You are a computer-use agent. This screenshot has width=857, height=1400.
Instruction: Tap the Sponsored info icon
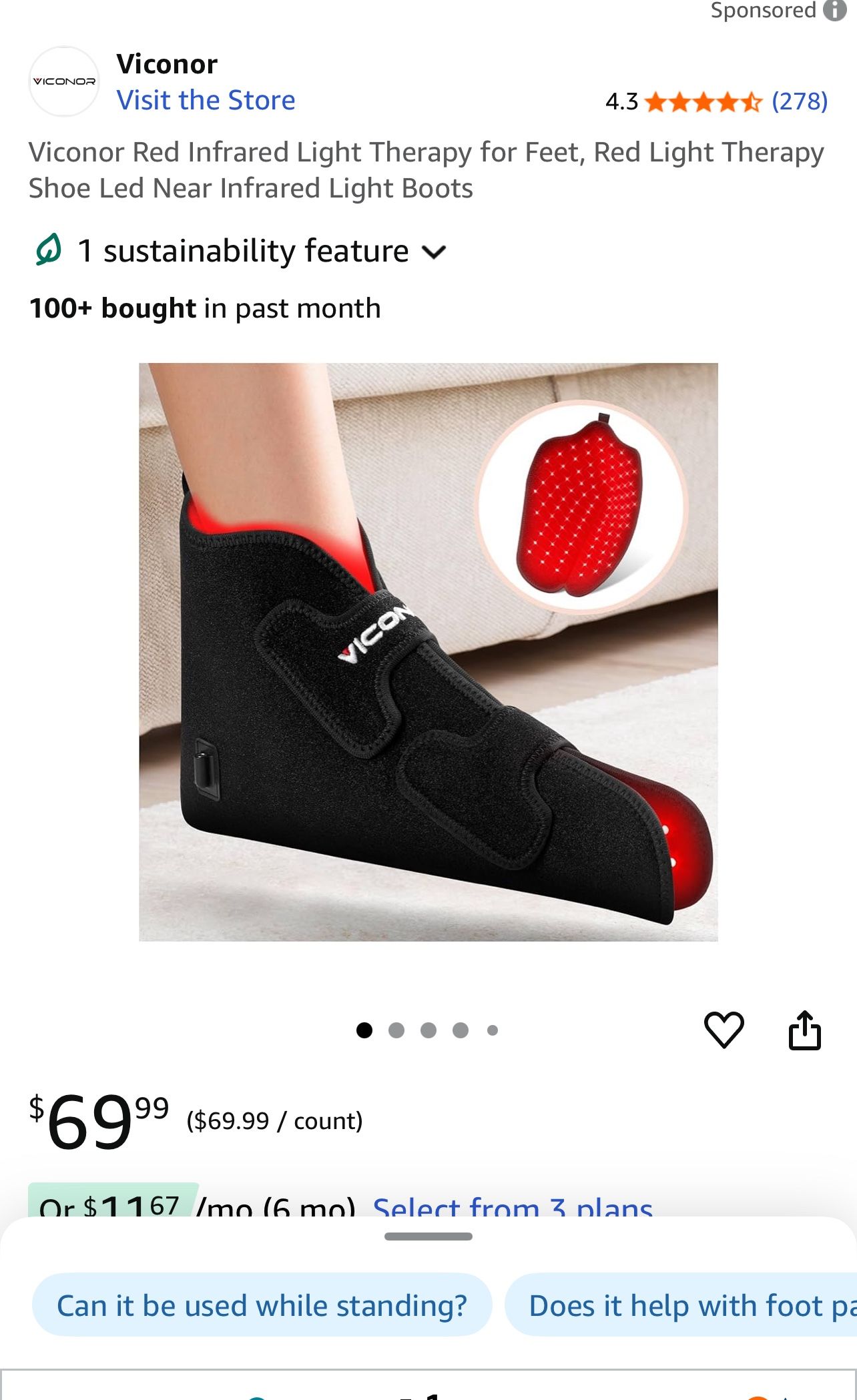(x=835, y=10)
